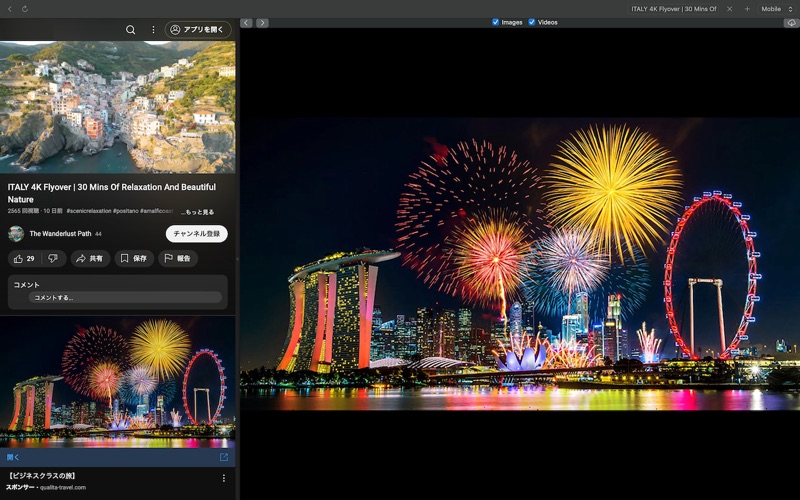The height and width of the screenshot is (500, 800).
Task: Click the 報告 report button
Action: point(178,259)
